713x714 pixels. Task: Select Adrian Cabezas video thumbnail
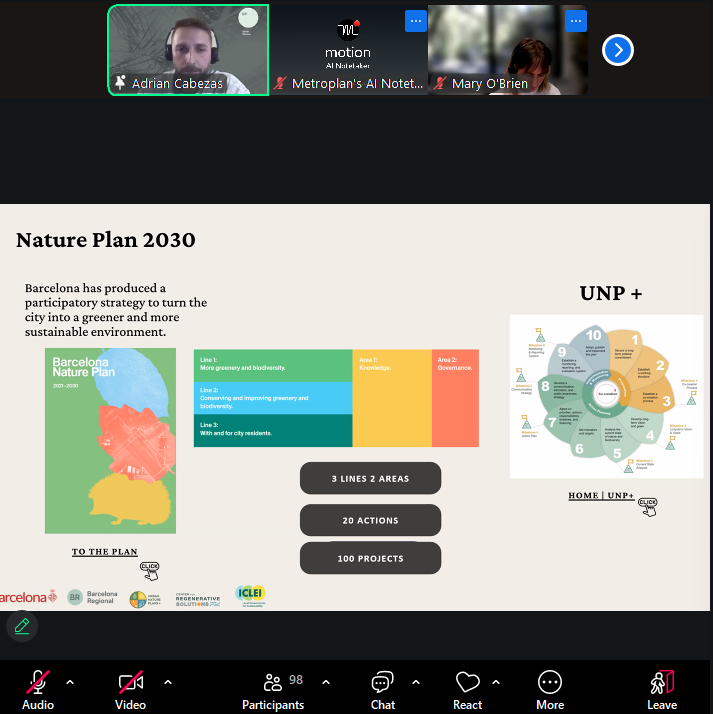tap(188, 49)
